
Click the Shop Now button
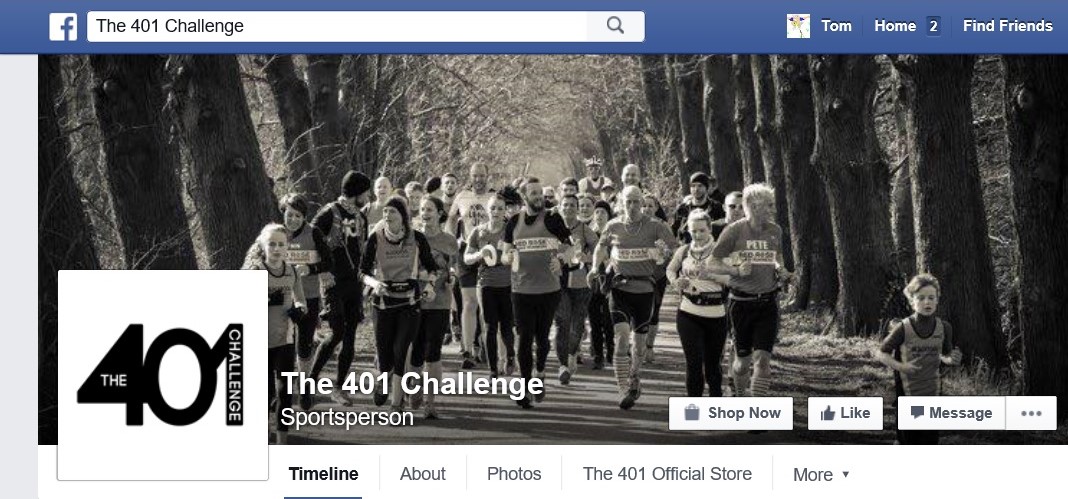(x=731, y=413)
